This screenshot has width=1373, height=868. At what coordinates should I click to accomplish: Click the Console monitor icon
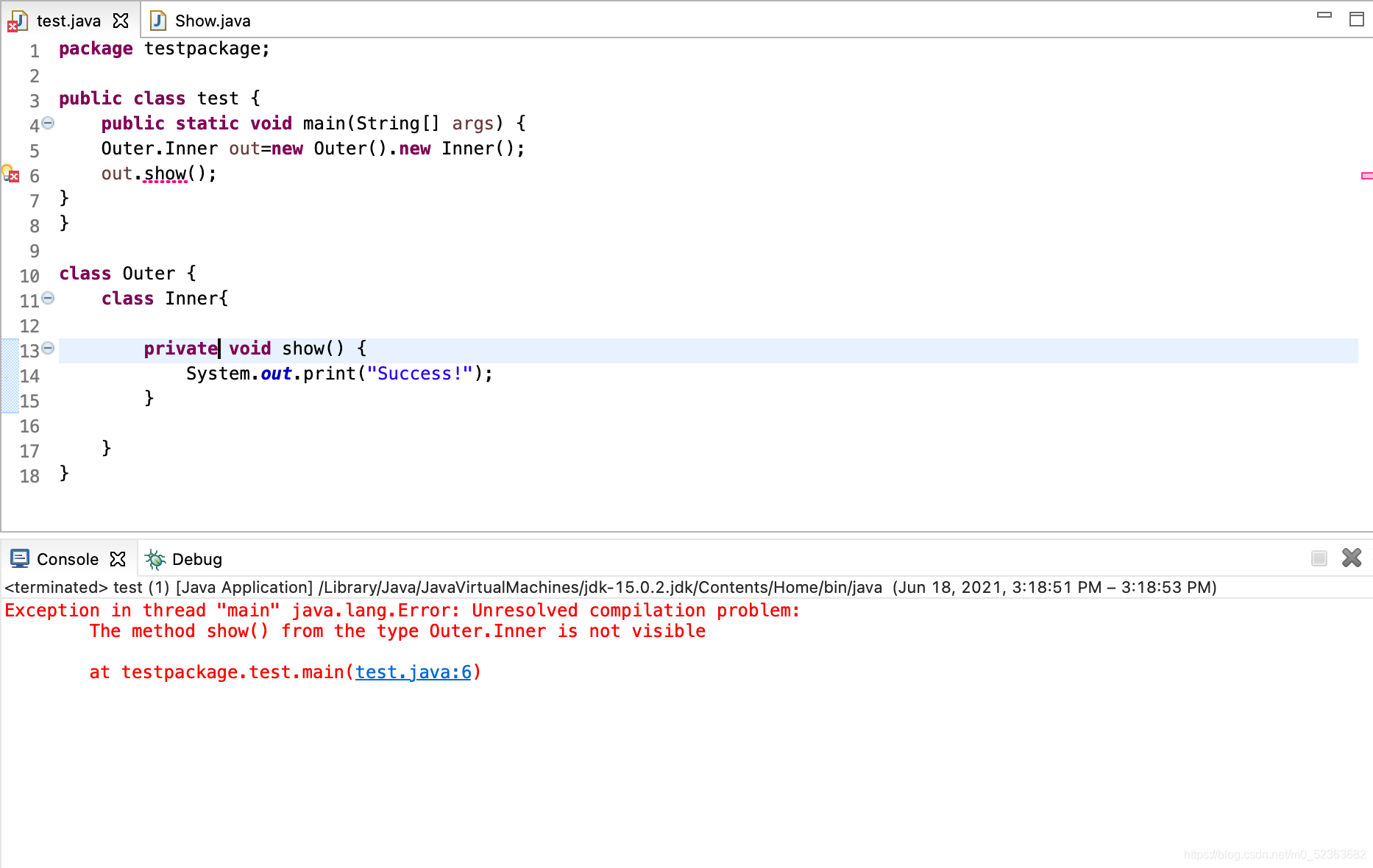(20, 559)
